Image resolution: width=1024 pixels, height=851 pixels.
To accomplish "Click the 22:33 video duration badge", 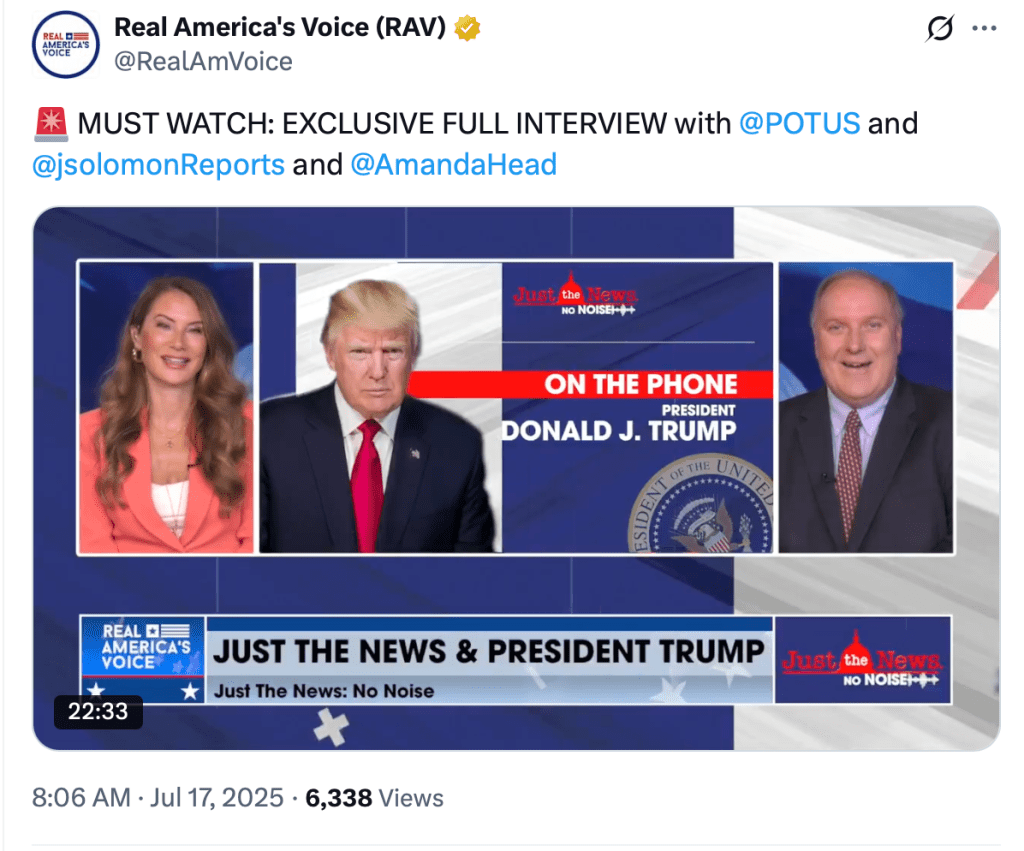I will tap(98, 712).
